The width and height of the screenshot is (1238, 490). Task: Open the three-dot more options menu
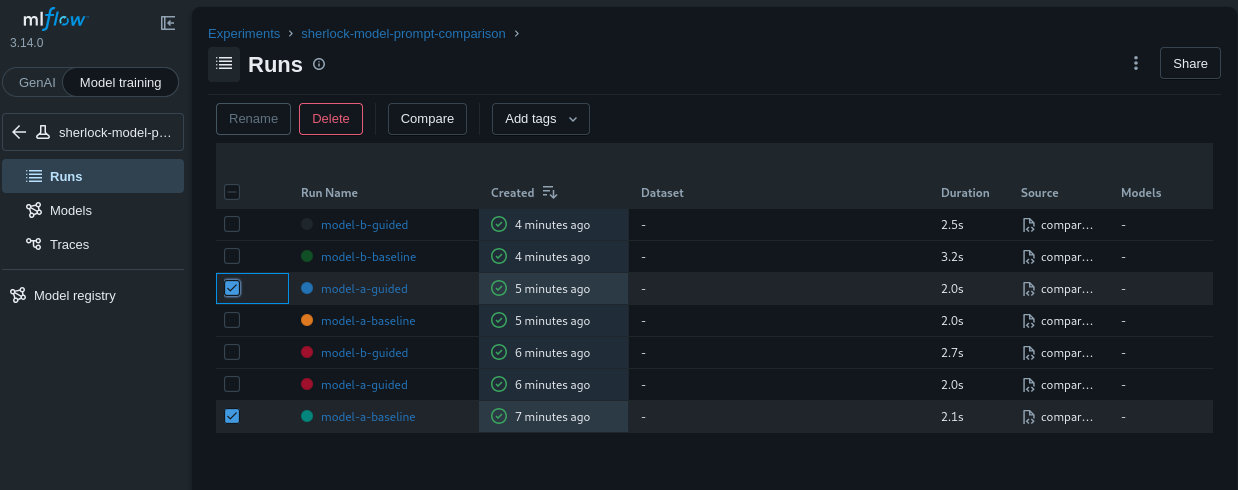[1136, 63]
